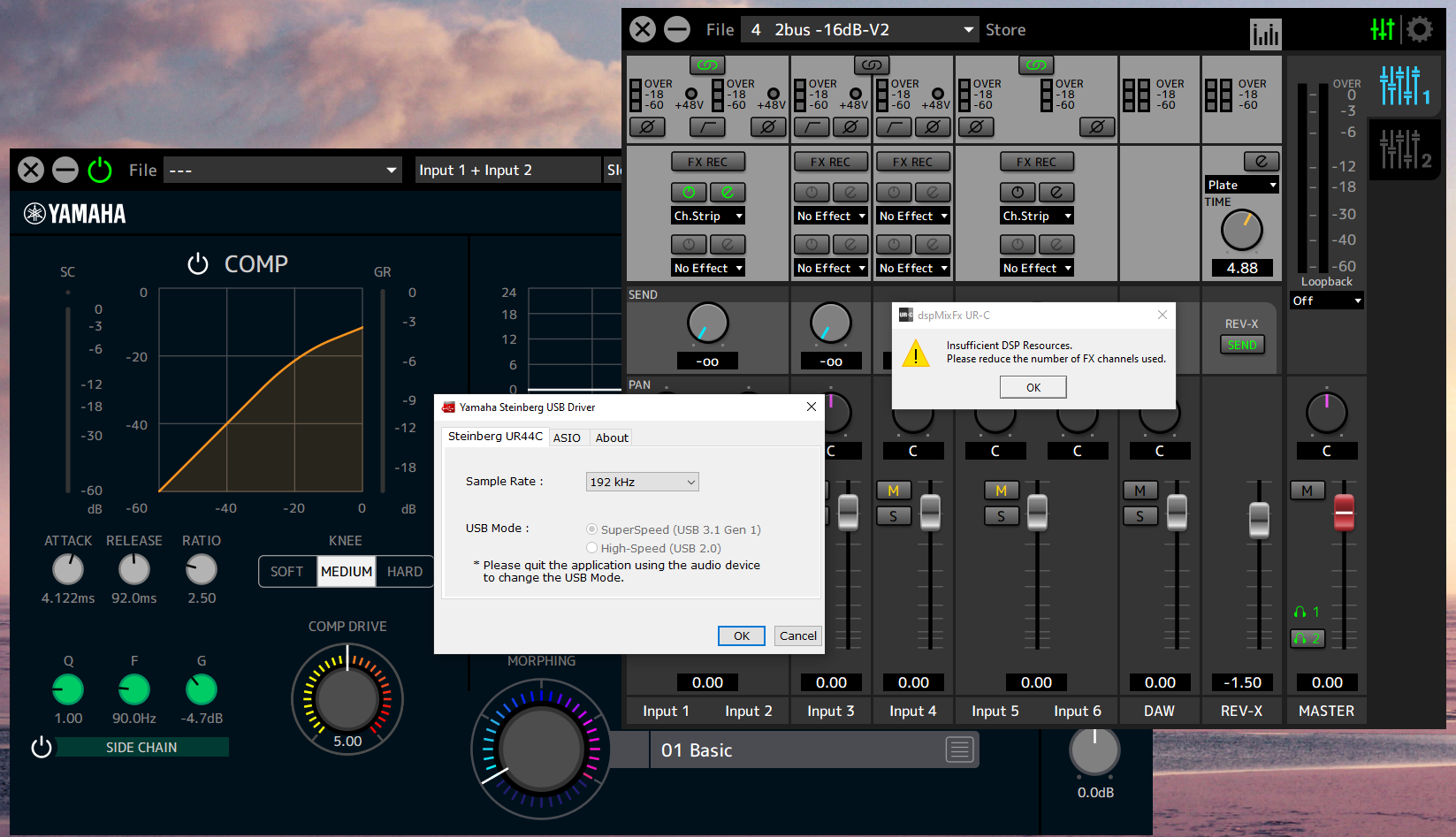
Task: Open the REV-X reverb edit button
Action: tap(1262, 162)
